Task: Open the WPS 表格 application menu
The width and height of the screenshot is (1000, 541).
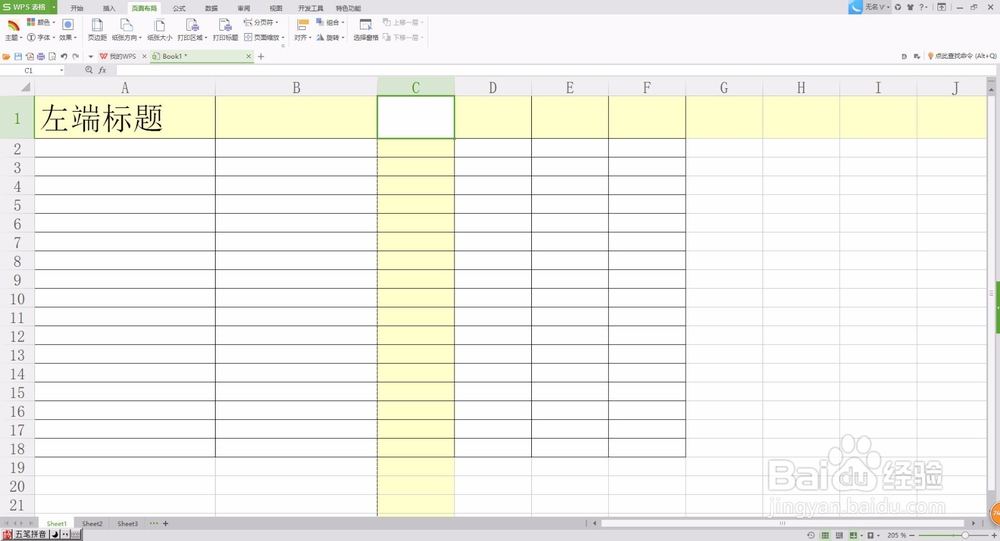Action: pyautogui.click(x=28, y=7)
